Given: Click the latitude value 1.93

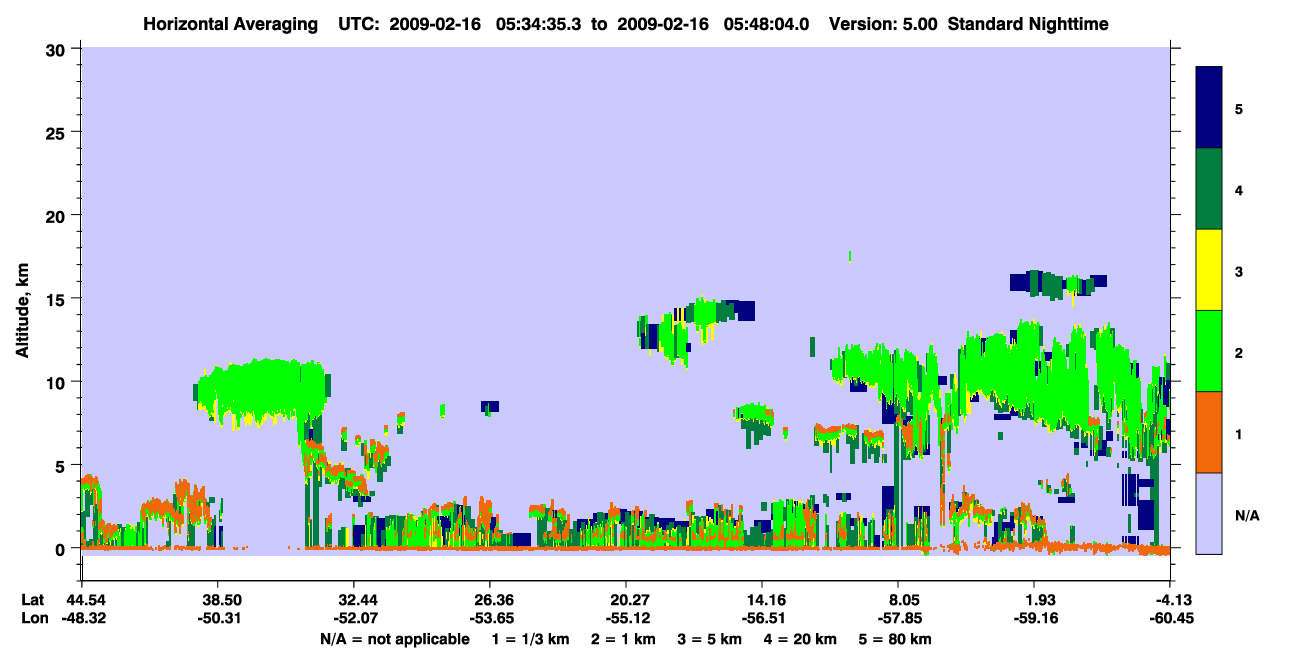Looking at the screenshot, I should point(1040,600).
